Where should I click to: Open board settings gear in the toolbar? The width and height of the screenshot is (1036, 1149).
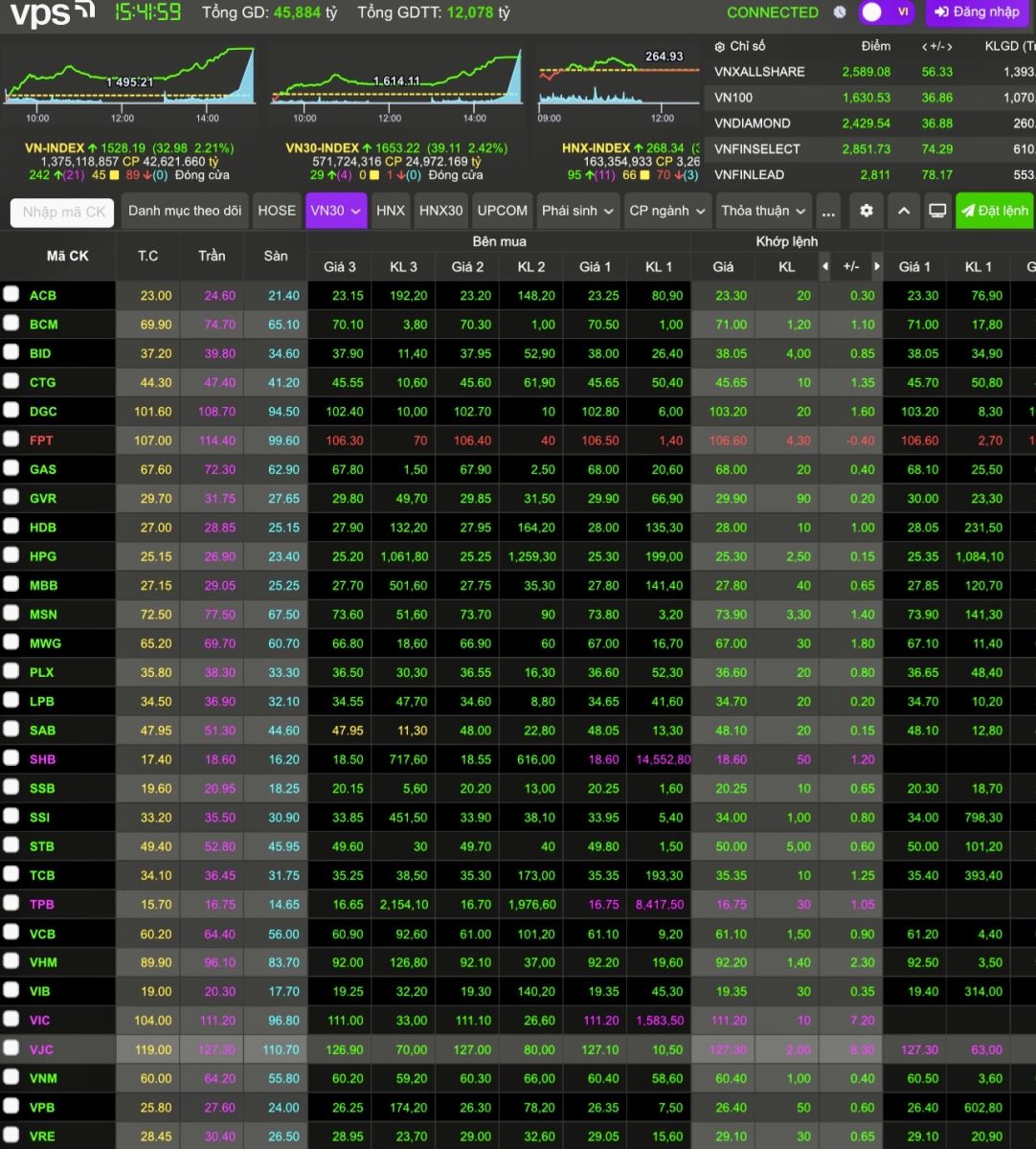coord(867,211)
